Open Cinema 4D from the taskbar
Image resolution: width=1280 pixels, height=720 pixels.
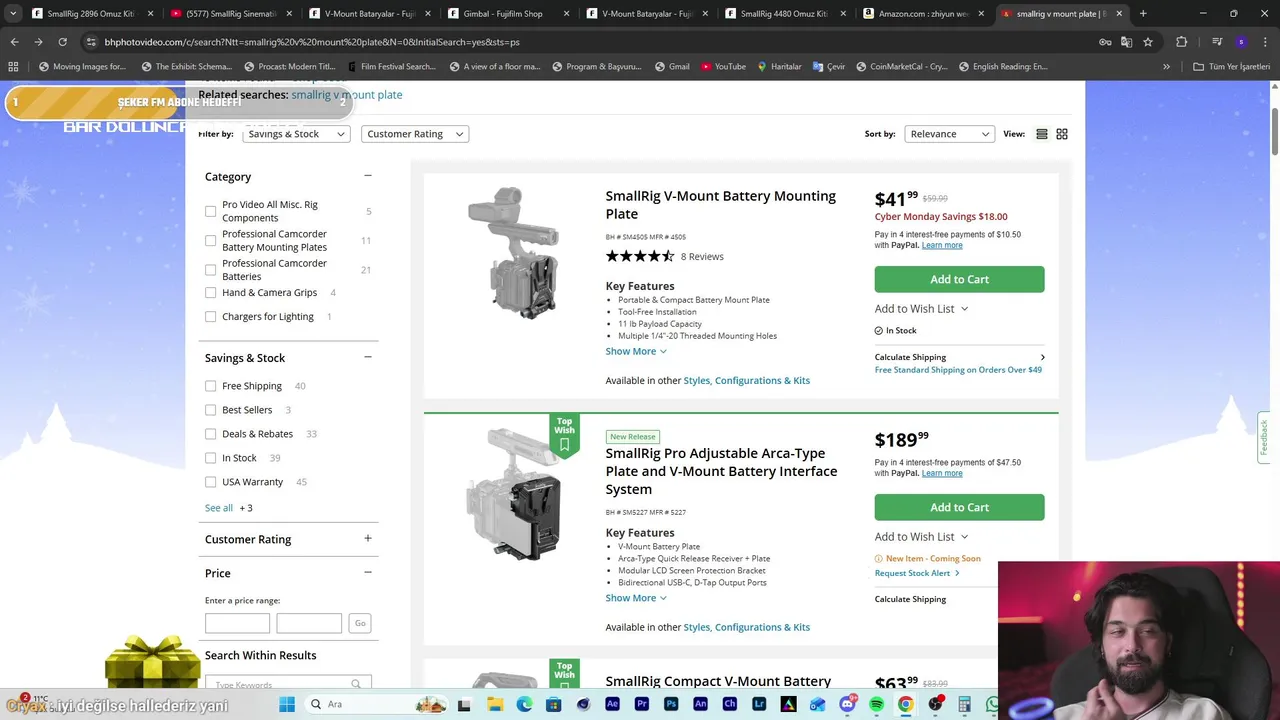pyautogui.click(x=583, y=704)
